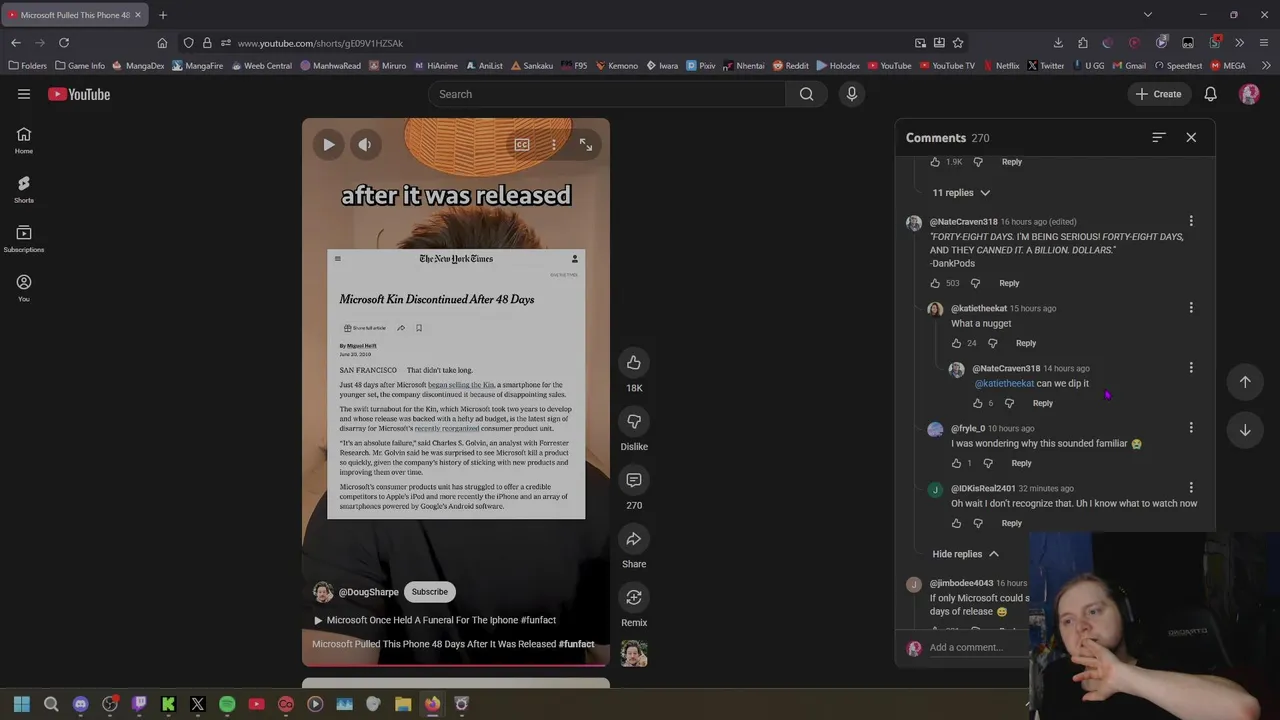
Task: Dislike the short
Action: 634,421
